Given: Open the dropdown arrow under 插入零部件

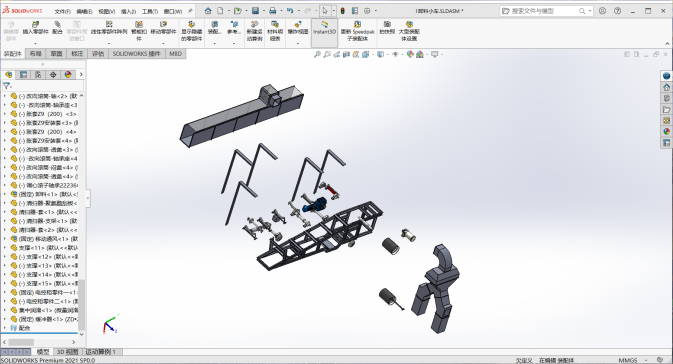Looking at the screenshot, I should coord(35,43).
